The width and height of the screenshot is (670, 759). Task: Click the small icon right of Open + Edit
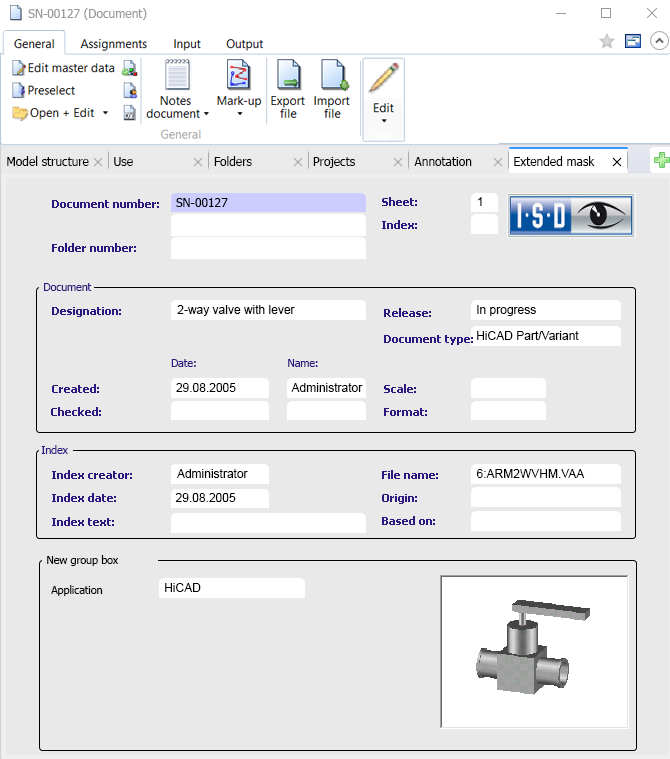tap(130, 113)
